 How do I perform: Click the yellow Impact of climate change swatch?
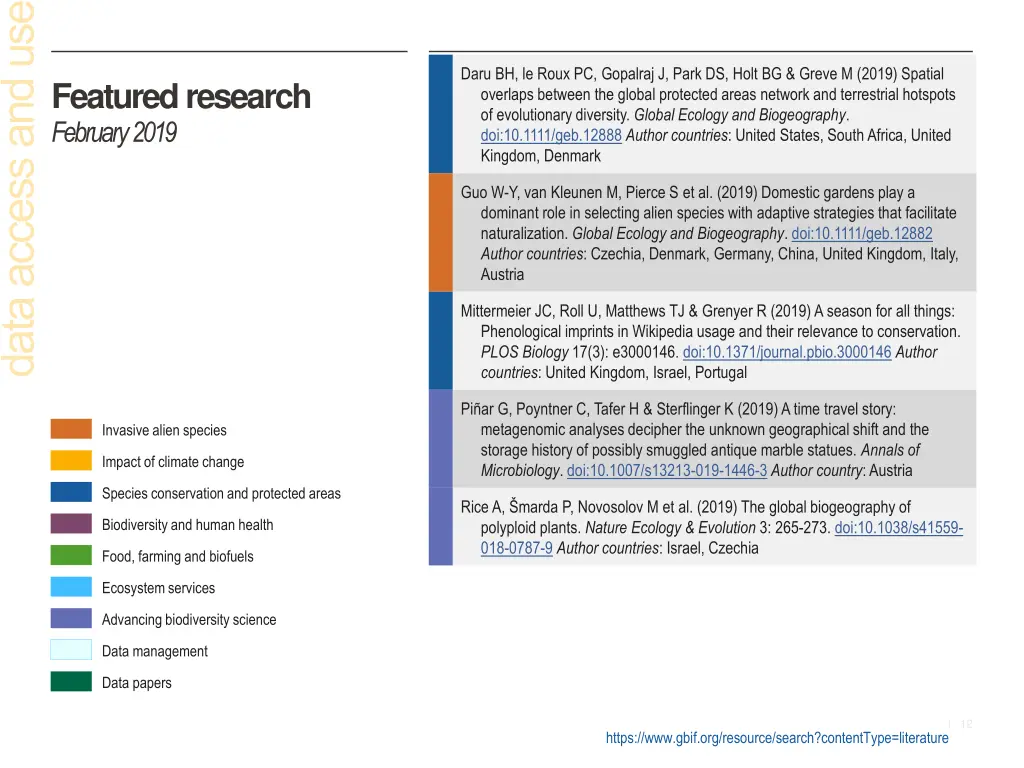pos(71,461)
